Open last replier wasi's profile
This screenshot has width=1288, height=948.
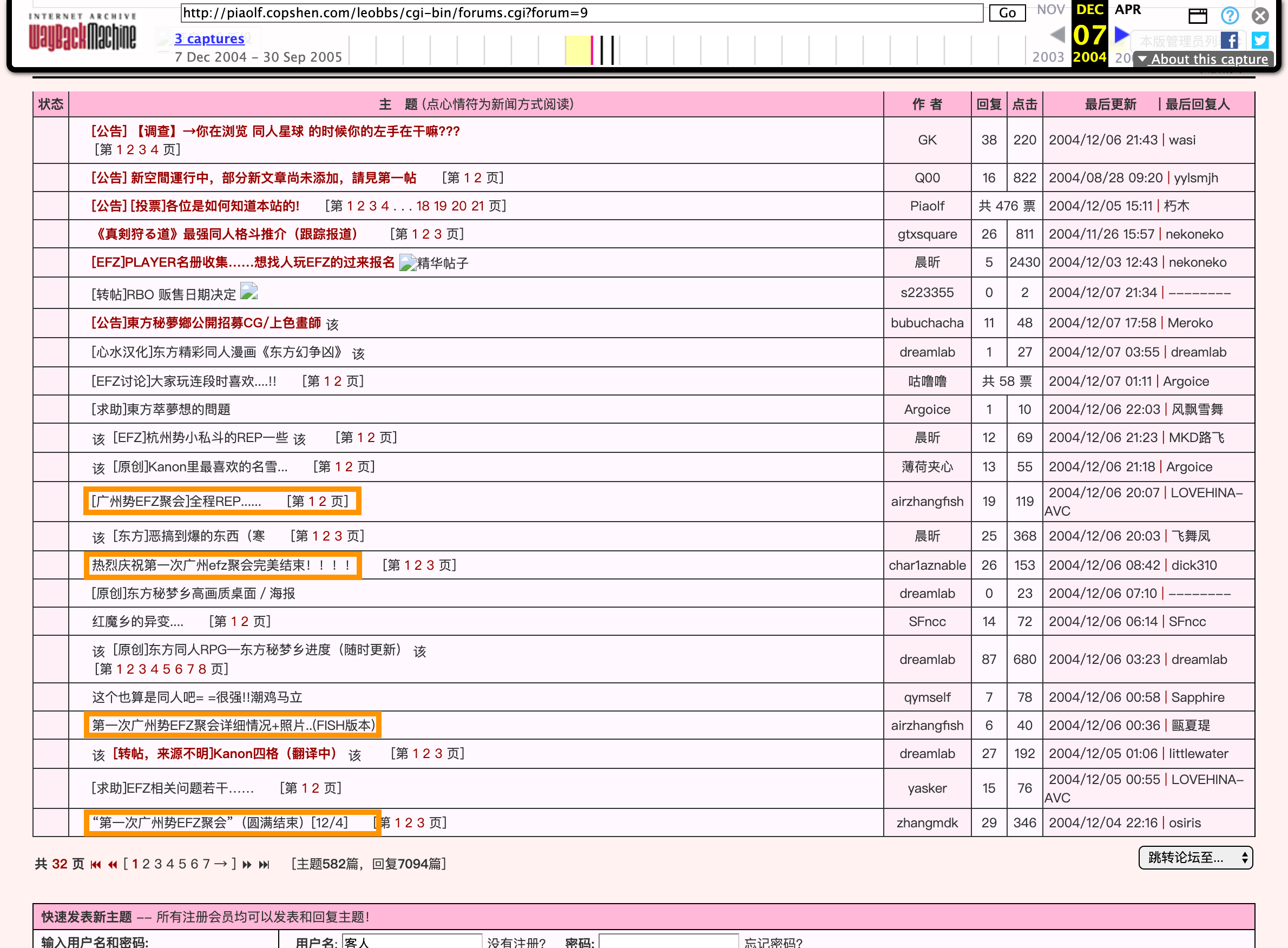pos(1182,140)
